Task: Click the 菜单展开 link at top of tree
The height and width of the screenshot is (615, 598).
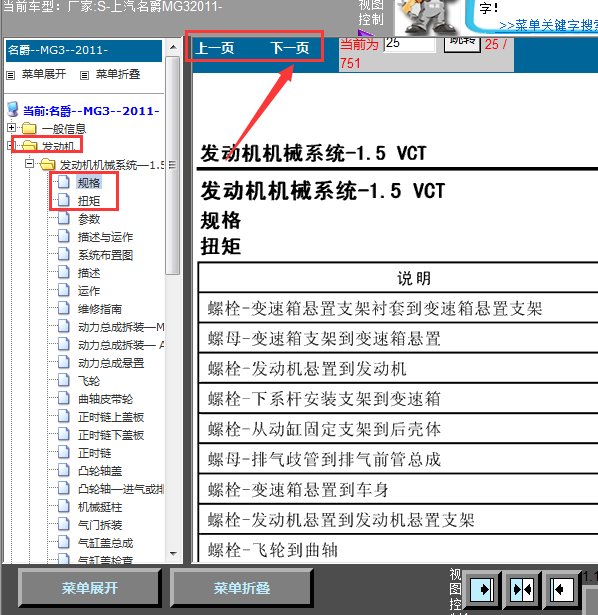Action: pos(44,74)
